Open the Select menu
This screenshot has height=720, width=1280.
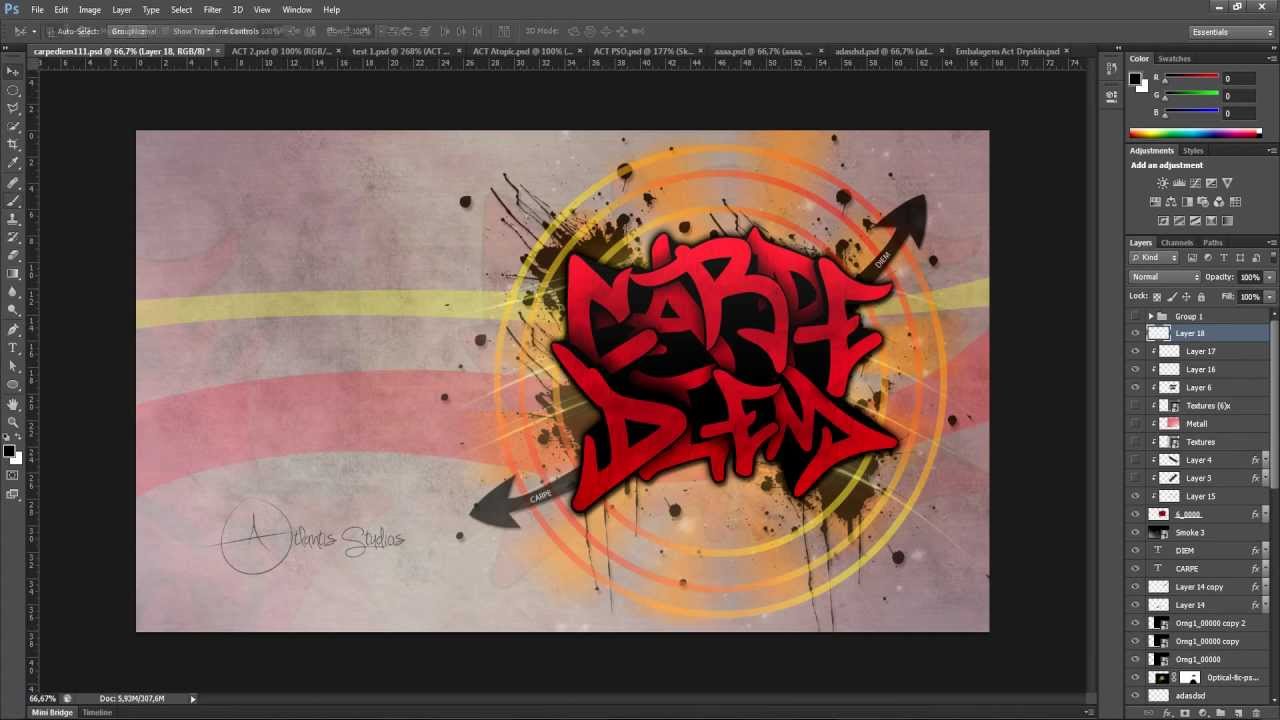pyautogui.click(x=181, y=9)
